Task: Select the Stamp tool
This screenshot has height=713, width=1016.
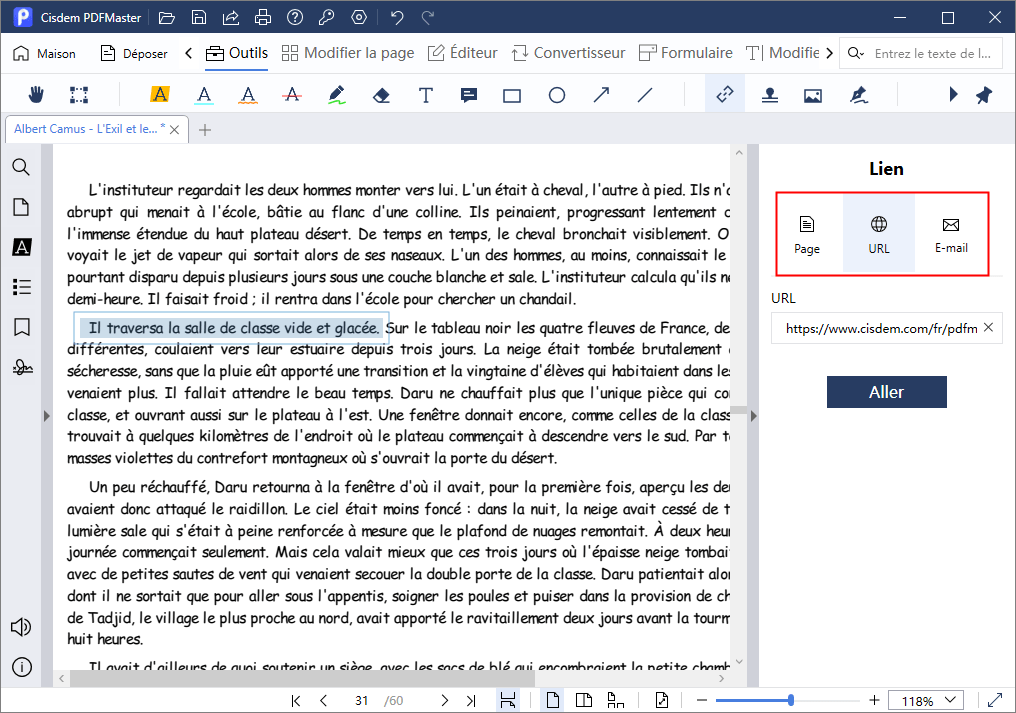Action: (x=769, y=95)
